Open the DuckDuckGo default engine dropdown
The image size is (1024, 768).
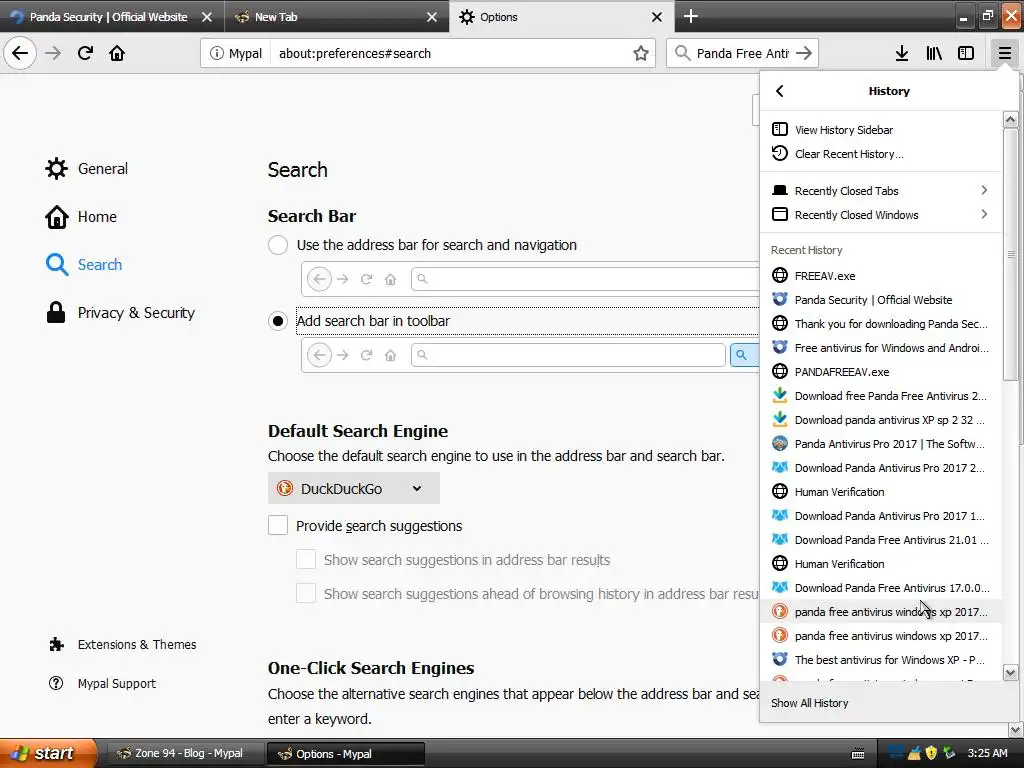353,488
